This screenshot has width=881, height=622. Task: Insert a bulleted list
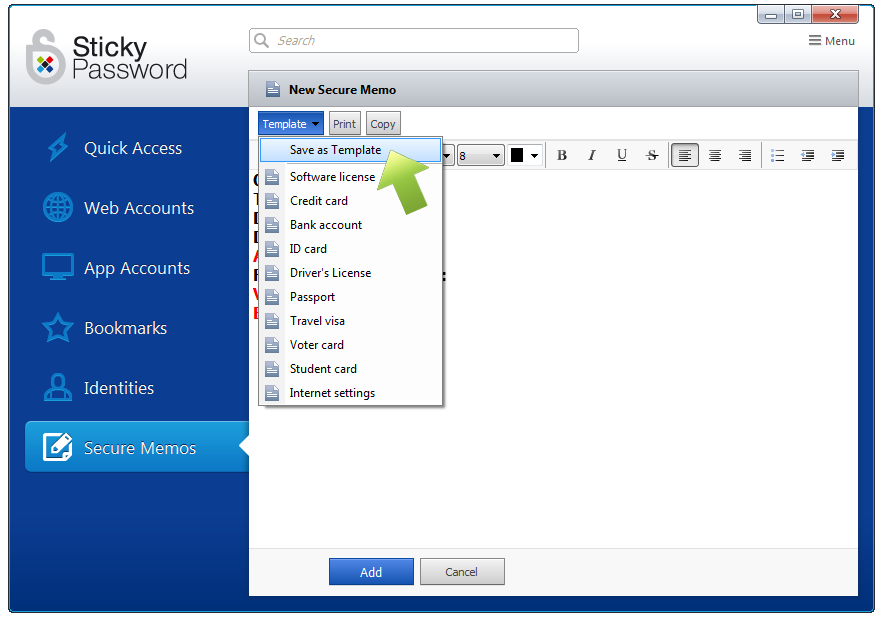tap(778, 156)
